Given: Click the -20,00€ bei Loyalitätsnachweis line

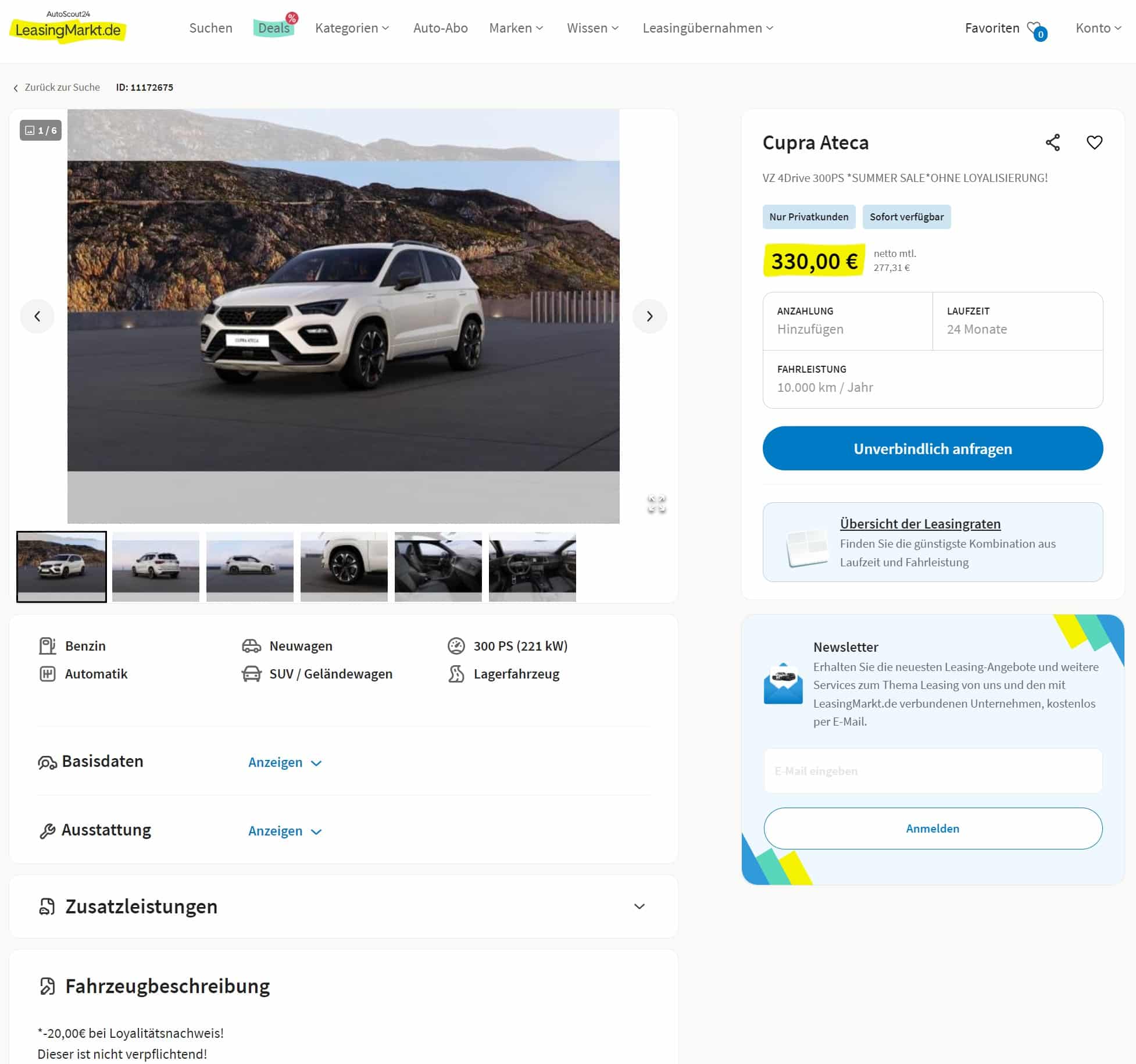Looking at the screenshot, I should click(x=130, y=1033).
